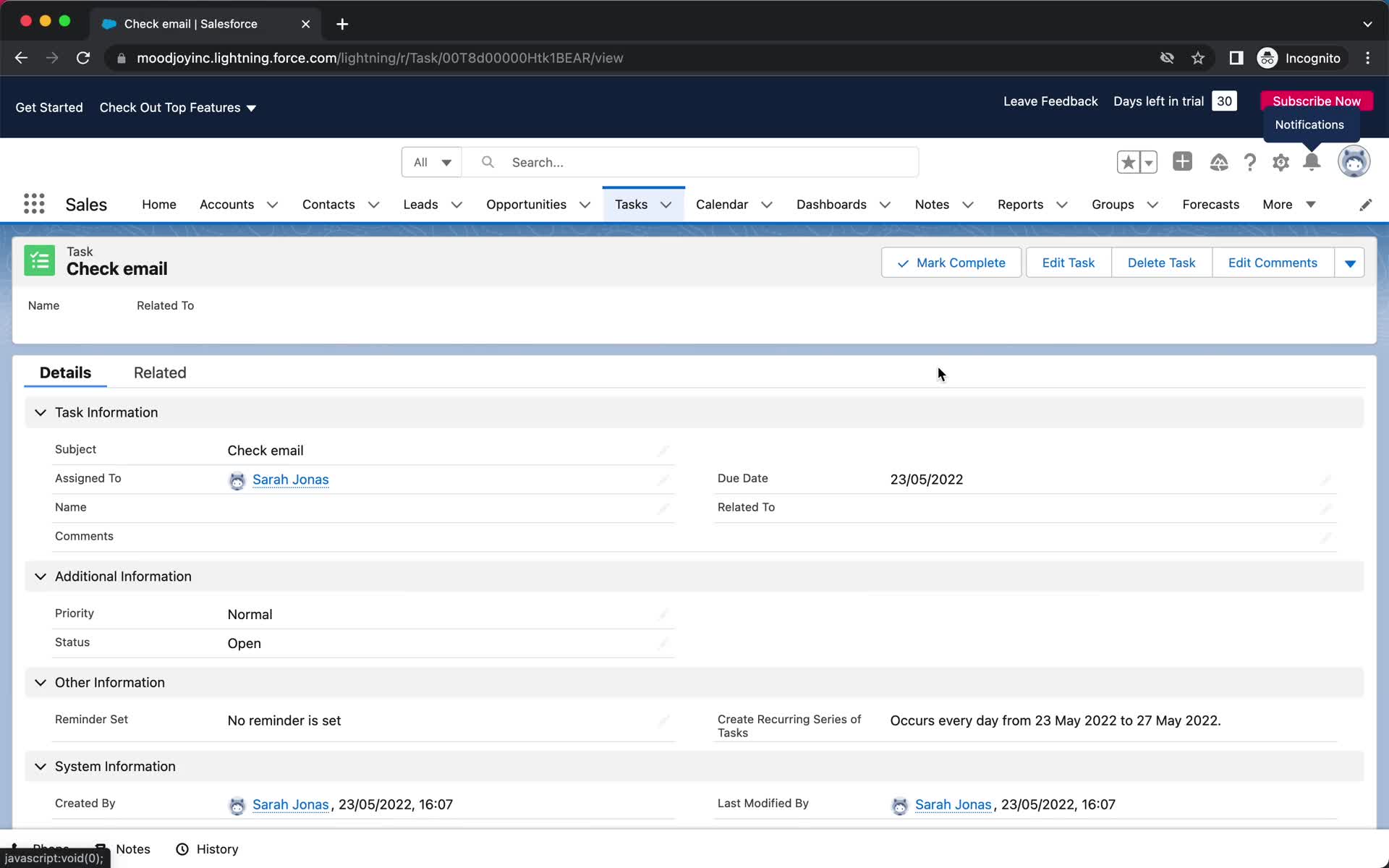Expand the Opportunities nav chevron
Screen dimensions: 1389x868
(585, 205)
